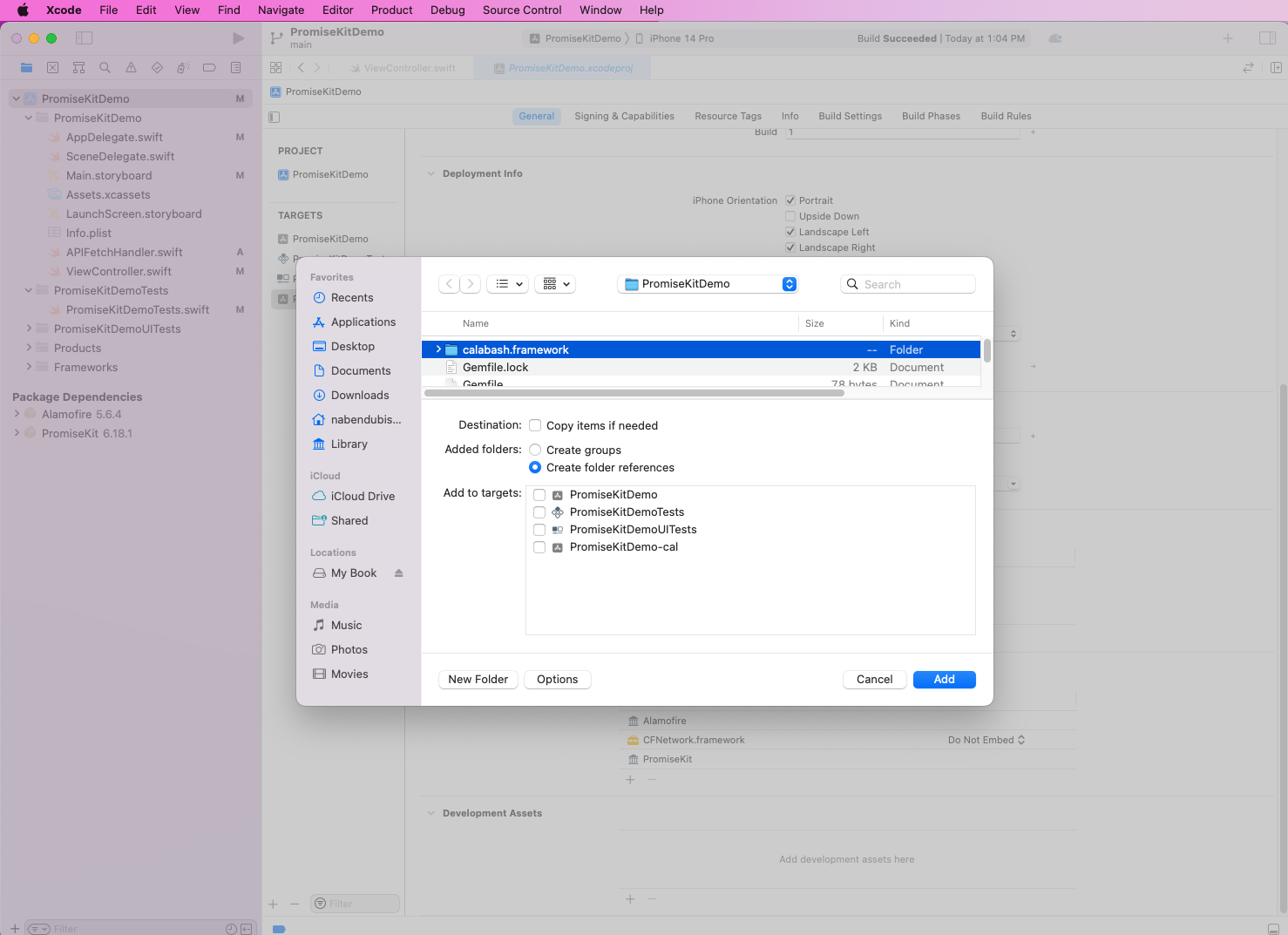Enable Copy items if needed checkbox
The image size is (1288, 935).
point(535,425)
